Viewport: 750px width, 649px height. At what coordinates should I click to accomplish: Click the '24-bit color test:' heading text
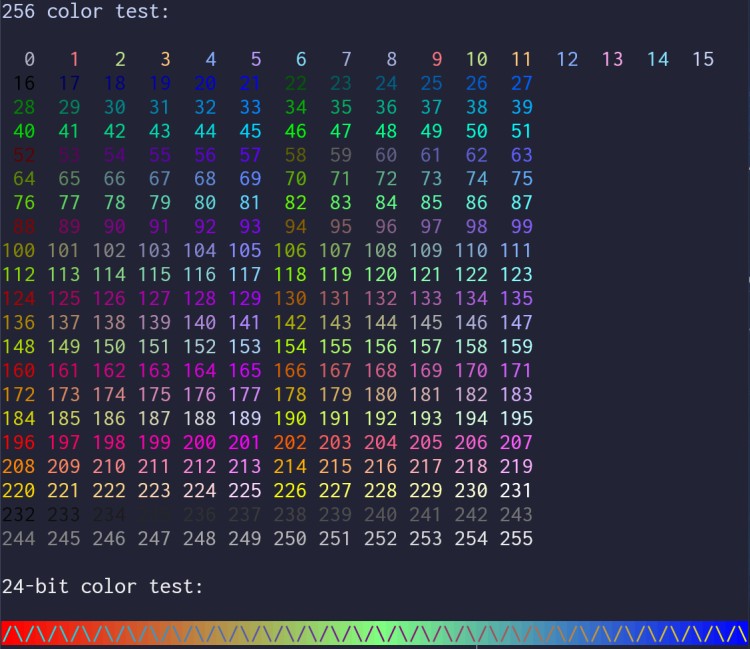coord(102,586)
